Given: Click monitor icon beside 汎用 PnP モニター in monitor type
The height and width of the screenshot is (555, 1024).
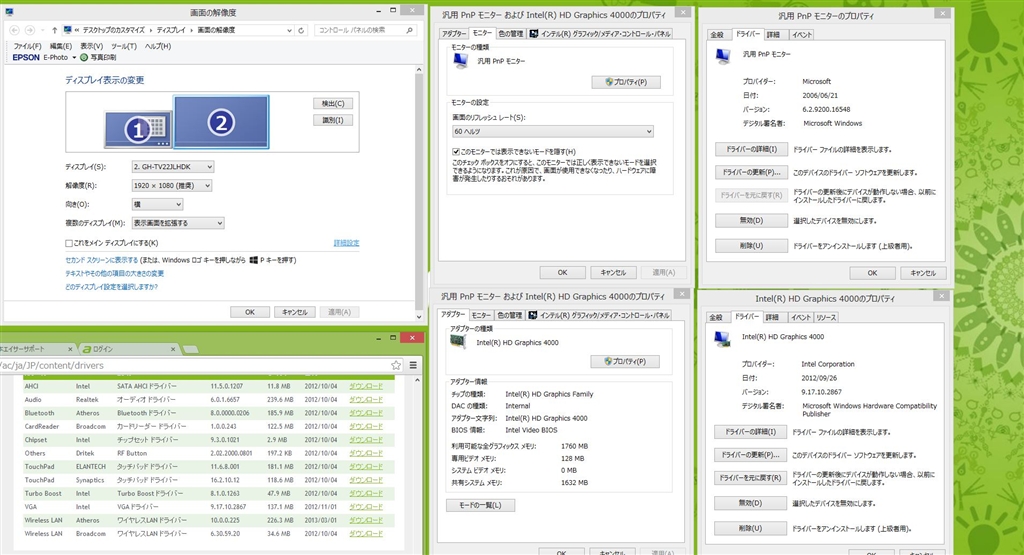Looking at the screenshot, I should click(460, 61).
